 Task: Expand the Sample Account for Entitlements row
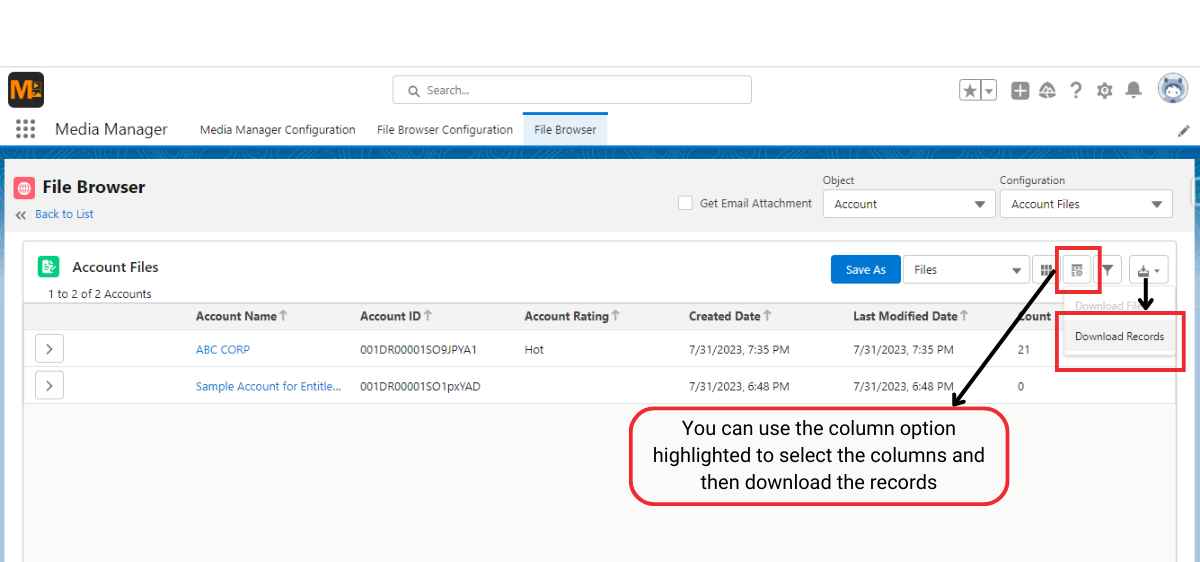49,386
